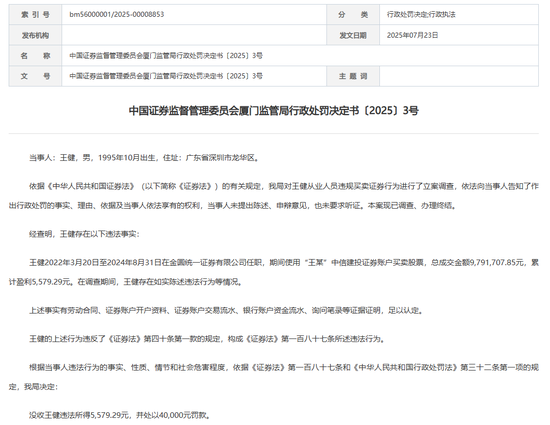Click the line 定，我局决定：
This screenshot has width=550, height=425.
click(33, 387)
